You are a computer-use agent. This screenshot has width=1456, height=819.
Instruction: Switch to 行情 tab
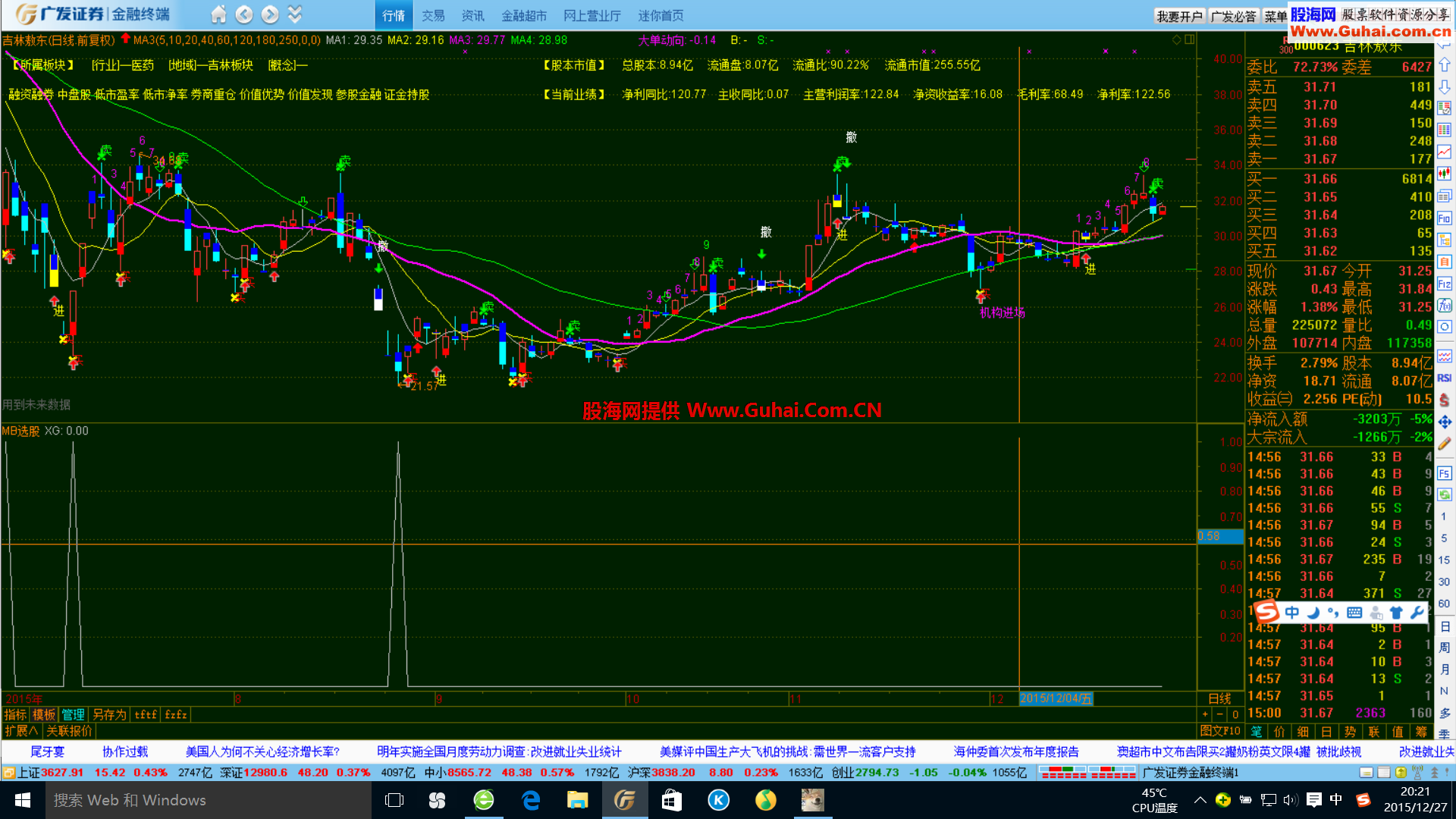click(394, 15)
